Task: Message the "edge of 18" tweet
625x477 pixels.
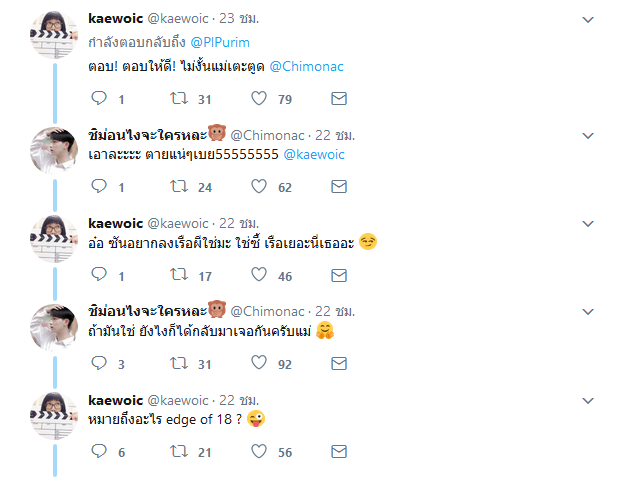Action: [339, 452]
